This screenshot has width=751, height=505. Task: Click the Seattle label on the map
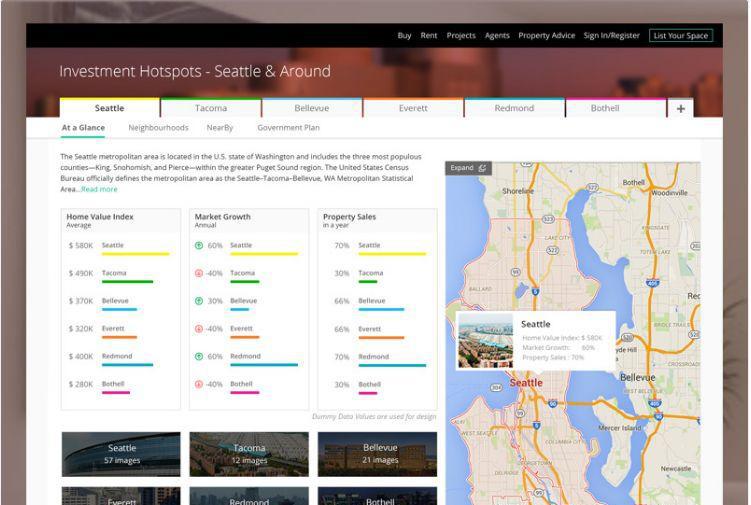pyautogui.click(x=526, y=383)
